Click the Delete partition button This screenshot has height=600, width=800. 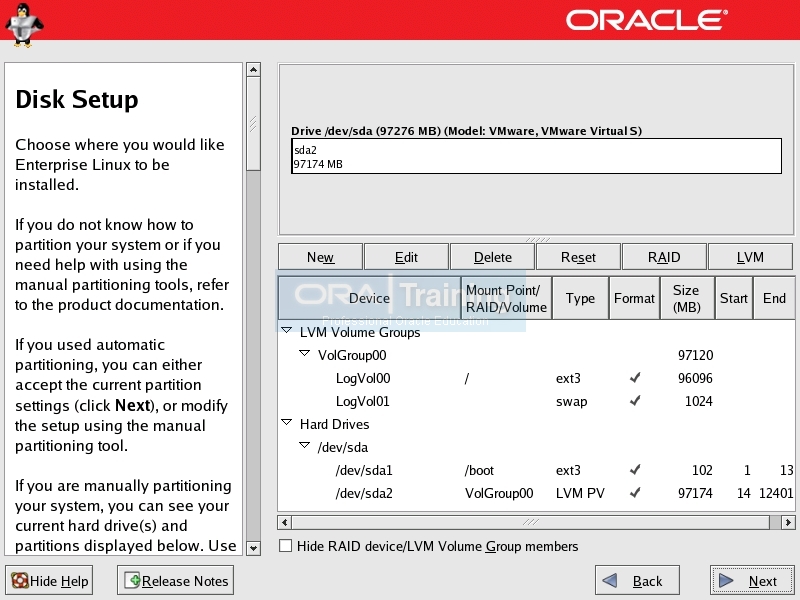pyautogui.click(x=492, y=257)
